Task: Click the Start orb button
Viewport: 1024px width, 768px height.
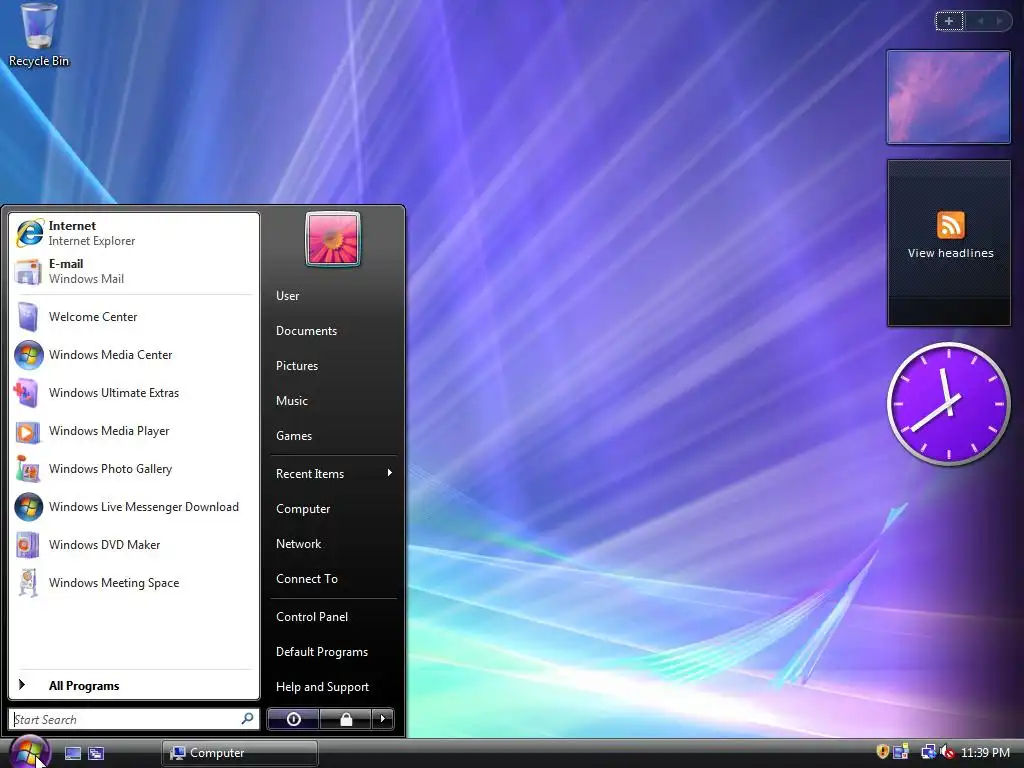Action: (x=30, y=751)
